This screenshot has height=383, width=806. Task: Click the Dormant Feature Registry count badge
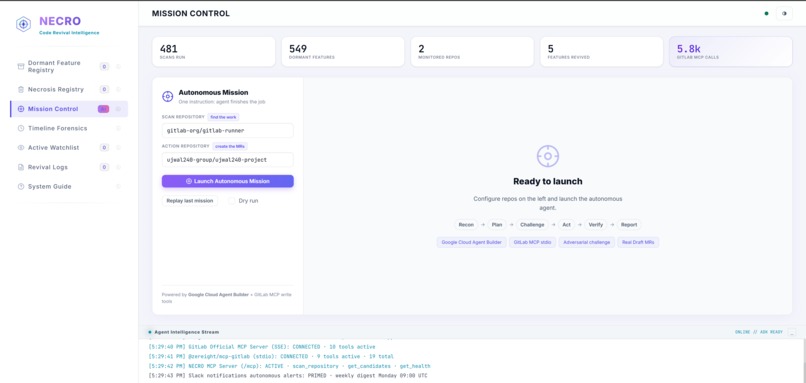[104, 66]
